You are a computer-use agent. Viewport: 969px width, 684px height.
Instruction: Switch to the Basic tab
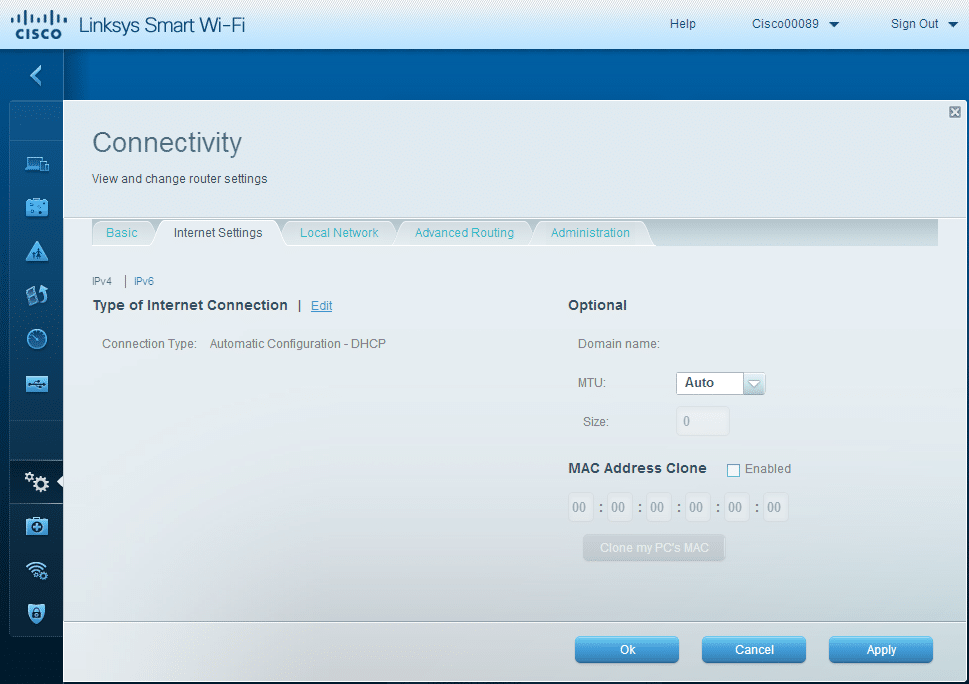pos(122,233)
